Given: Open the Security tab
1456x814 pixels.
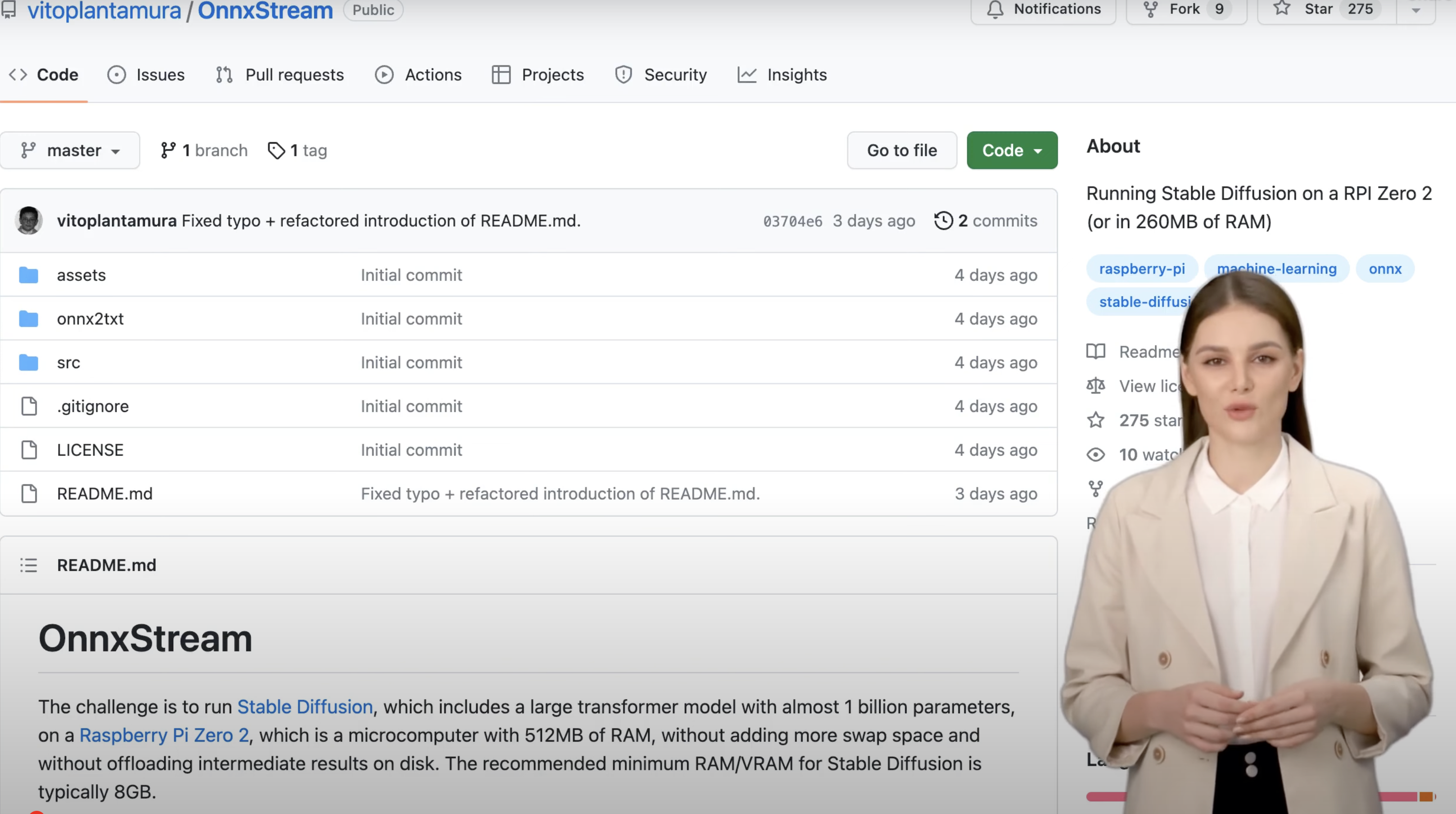Looking at the screenshot, I should click(x=661, y=75).
